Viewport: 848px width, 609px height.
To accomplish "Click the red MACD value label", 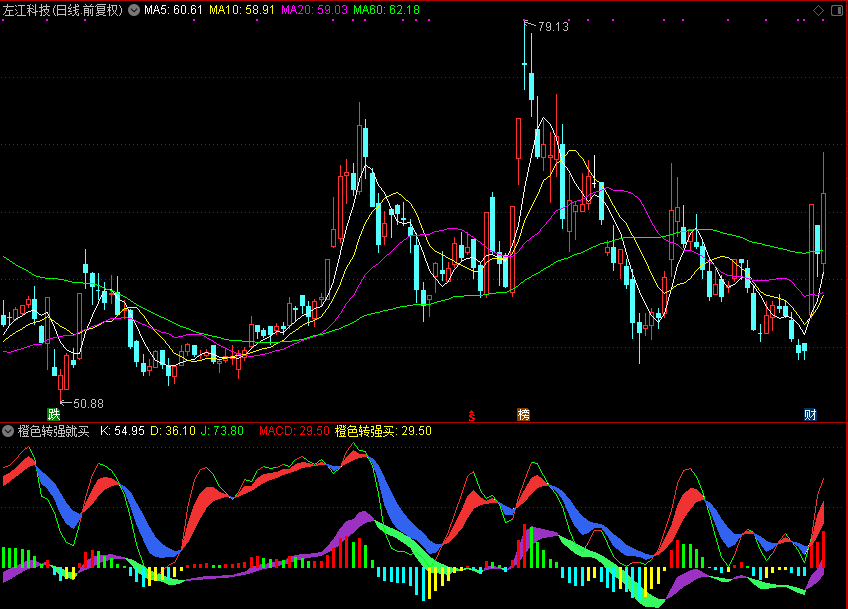I will click(x=294, y=431).
